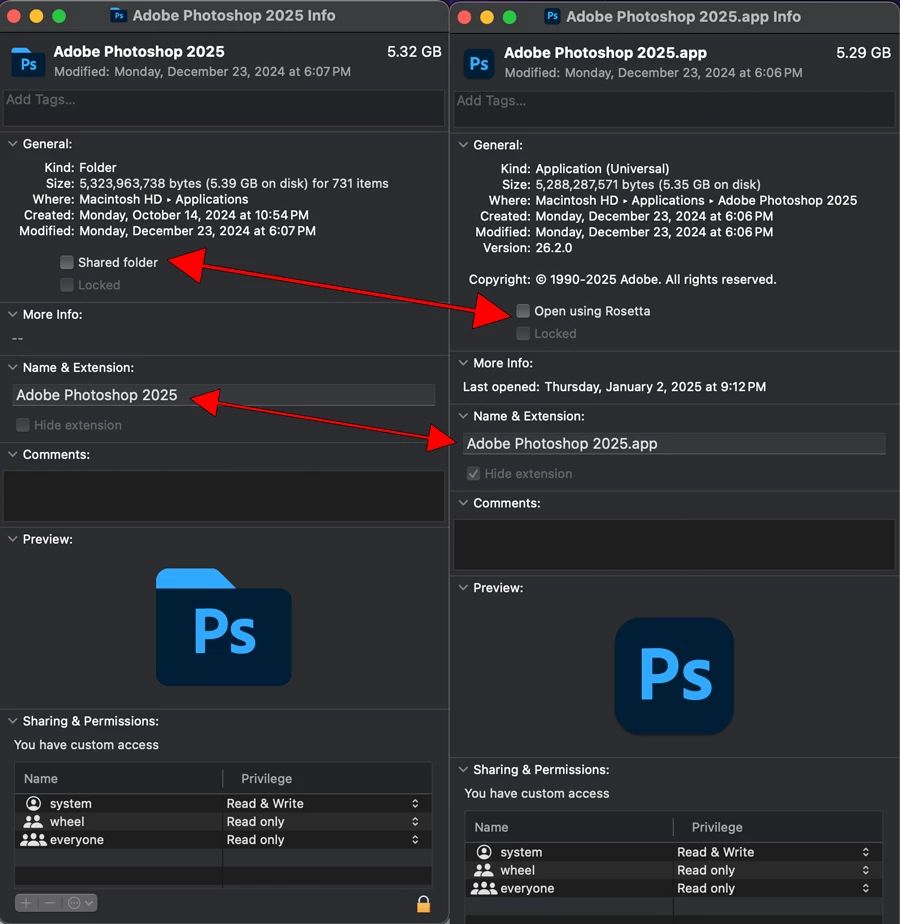Collapse Sharing & Permissions in folder Info window
The width and height of the screenshot is (900, 924).
12,721
